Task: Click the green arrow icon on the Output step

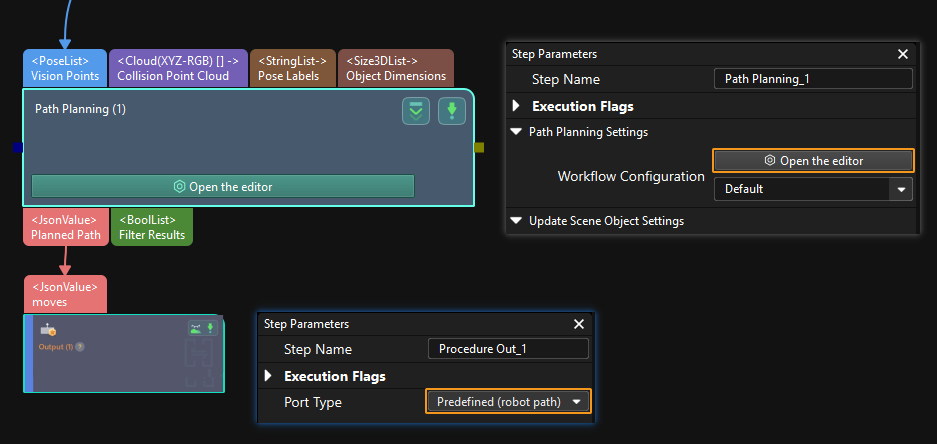Action: pyautogui.click(x=209, y=328)
